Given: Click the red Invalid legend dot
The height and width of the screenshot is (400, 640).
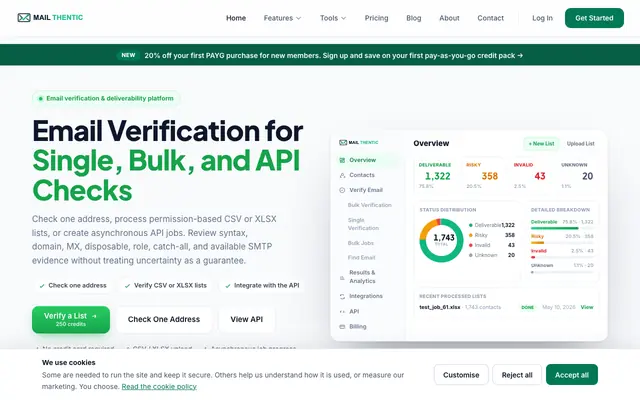Looking at the screenshot, I should click(x=471, y=245).
